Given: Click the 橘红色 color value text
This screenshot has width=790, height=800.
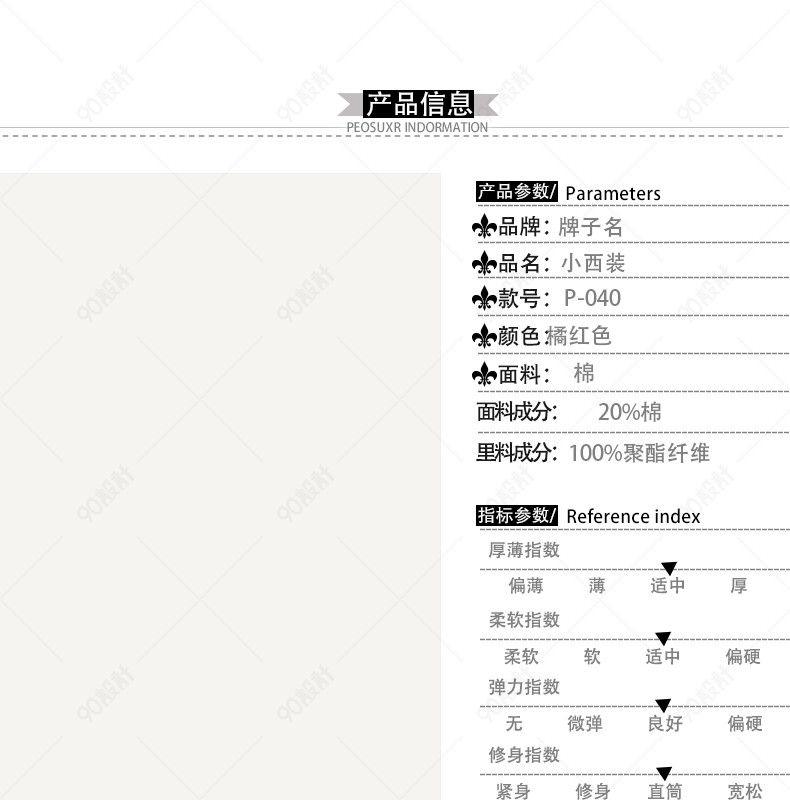Looking at the screenshot, I should [580, 336].
